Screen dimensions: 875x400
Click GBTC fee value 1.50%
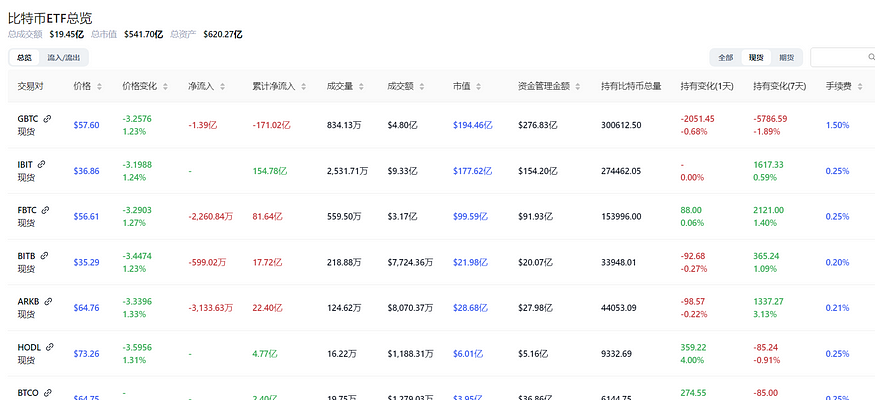tap(838, 125)
